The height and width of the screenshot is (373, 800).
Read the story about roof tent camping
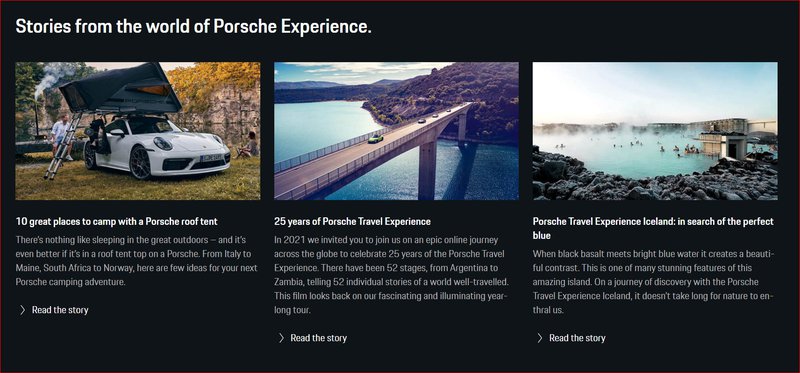click(x=60, y=310)
